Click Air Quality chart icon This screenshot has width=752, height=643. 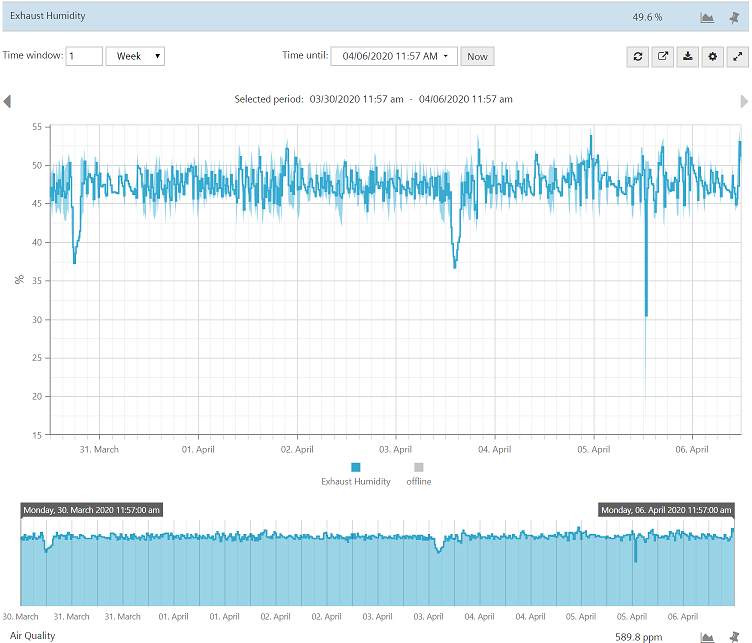pyautogui.click(x=707, y=636)
